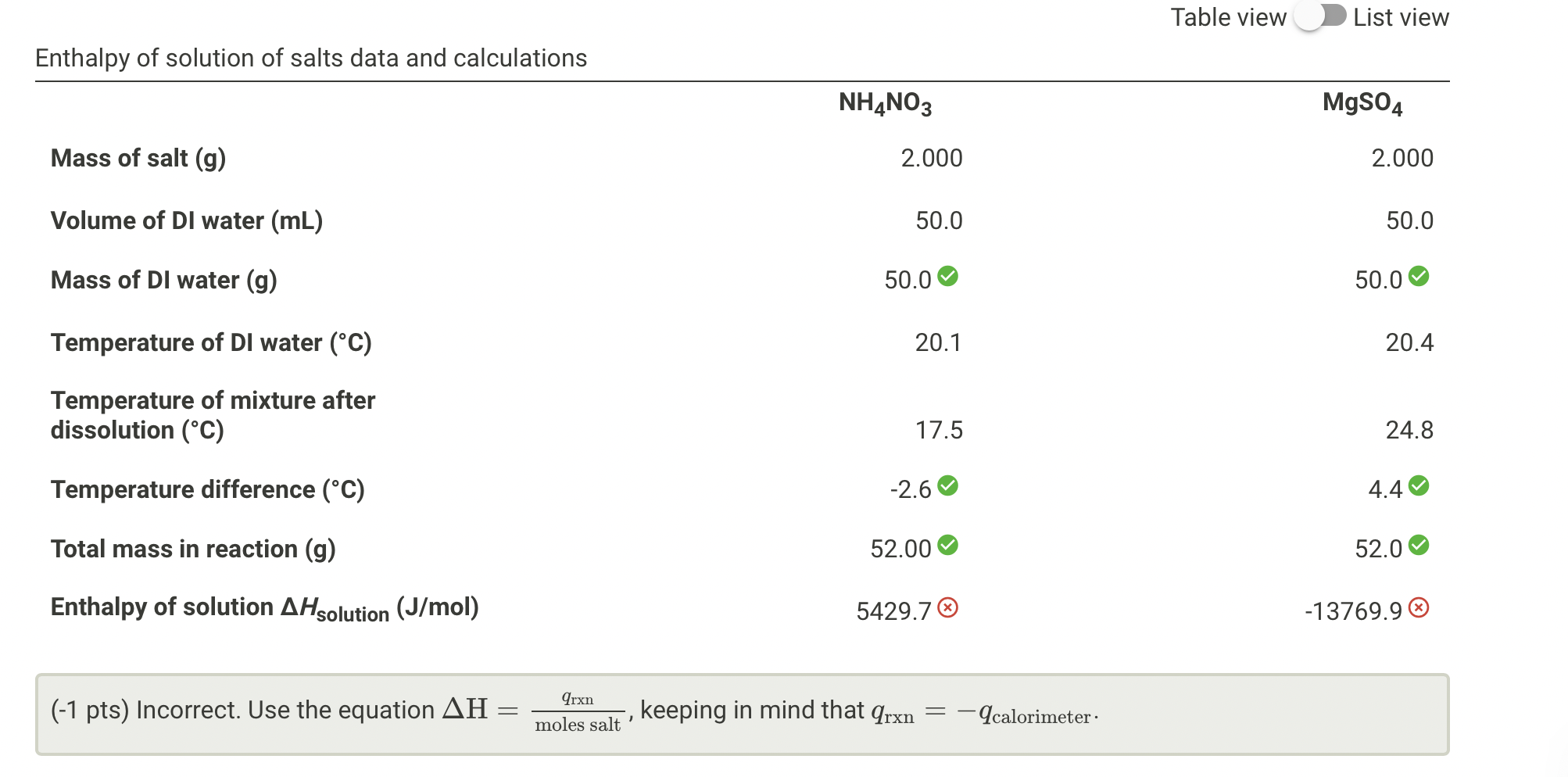Image resolution: width=1568 pixels, height=777 pixels.
Task: Click the green checkmark next to -2.6 temperature difference
Action: (x=949, y=485)
